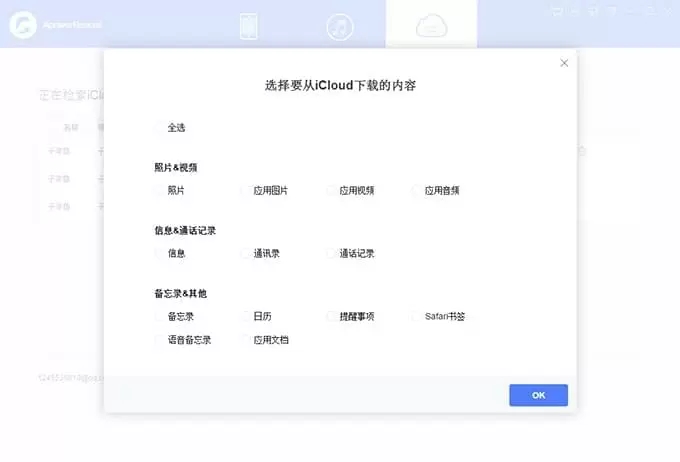
Task: Tick the 语音备忘录 voice memos checkbox
Action: point(160,340)
